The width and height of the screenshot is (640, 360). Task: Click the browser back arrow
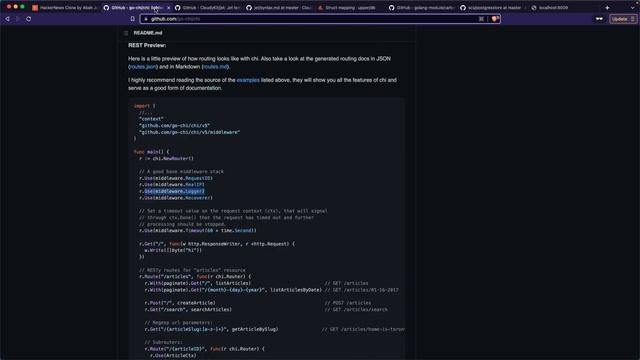pyautogui.click(x=7, y=19)
